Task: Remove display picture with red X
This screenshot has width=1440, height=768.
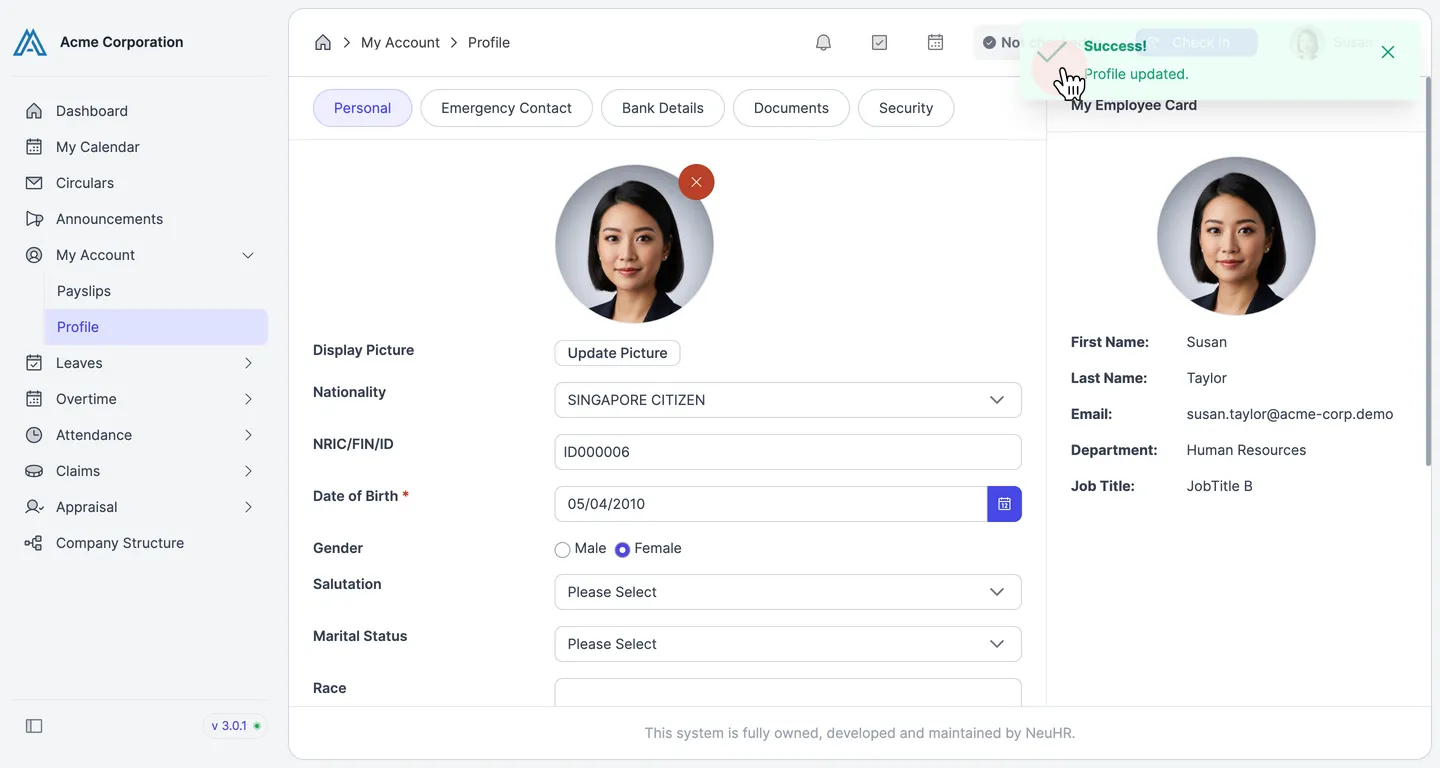Action: pyautogui.click(x=696, y=182)
